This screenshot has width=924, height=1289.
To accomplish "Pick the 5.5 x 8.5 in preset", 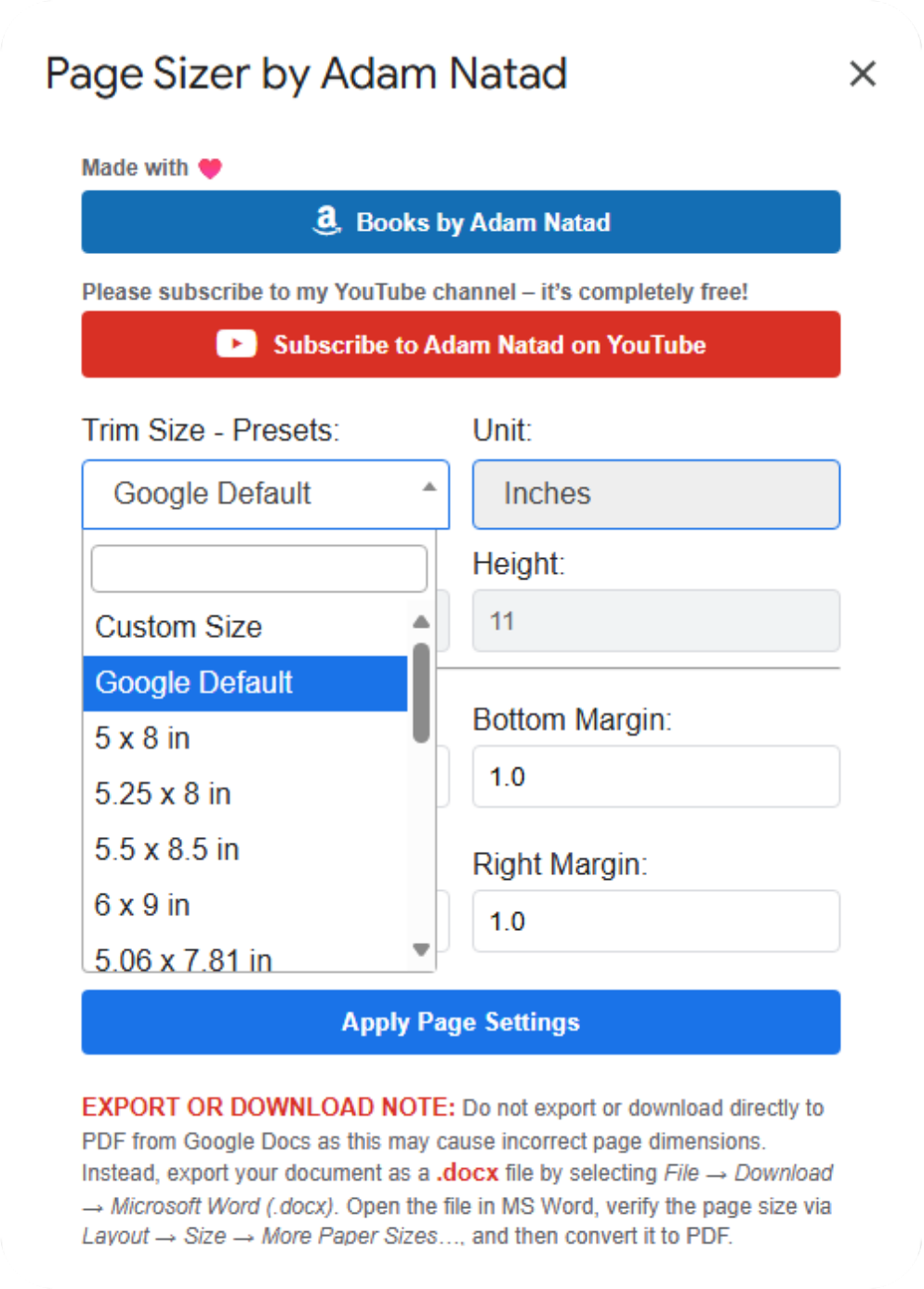I will click(x=167, y=849).
